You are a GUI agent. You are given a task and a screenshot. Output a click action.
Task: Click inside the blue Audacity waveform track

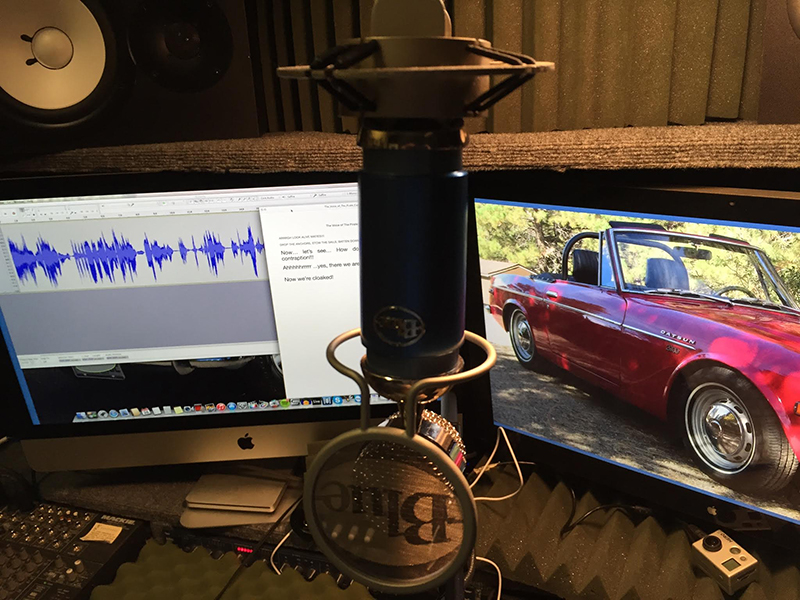coord(135,253)
